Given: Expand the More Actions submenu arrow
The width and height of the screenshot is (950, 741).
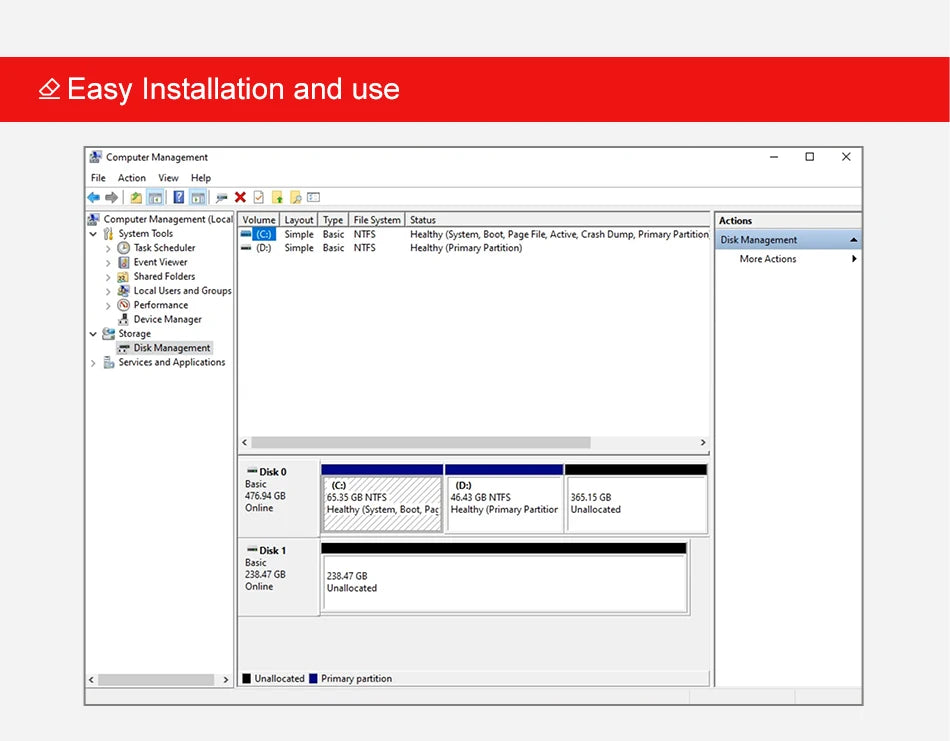Looking at the screenshot, I should coord(854,259).
